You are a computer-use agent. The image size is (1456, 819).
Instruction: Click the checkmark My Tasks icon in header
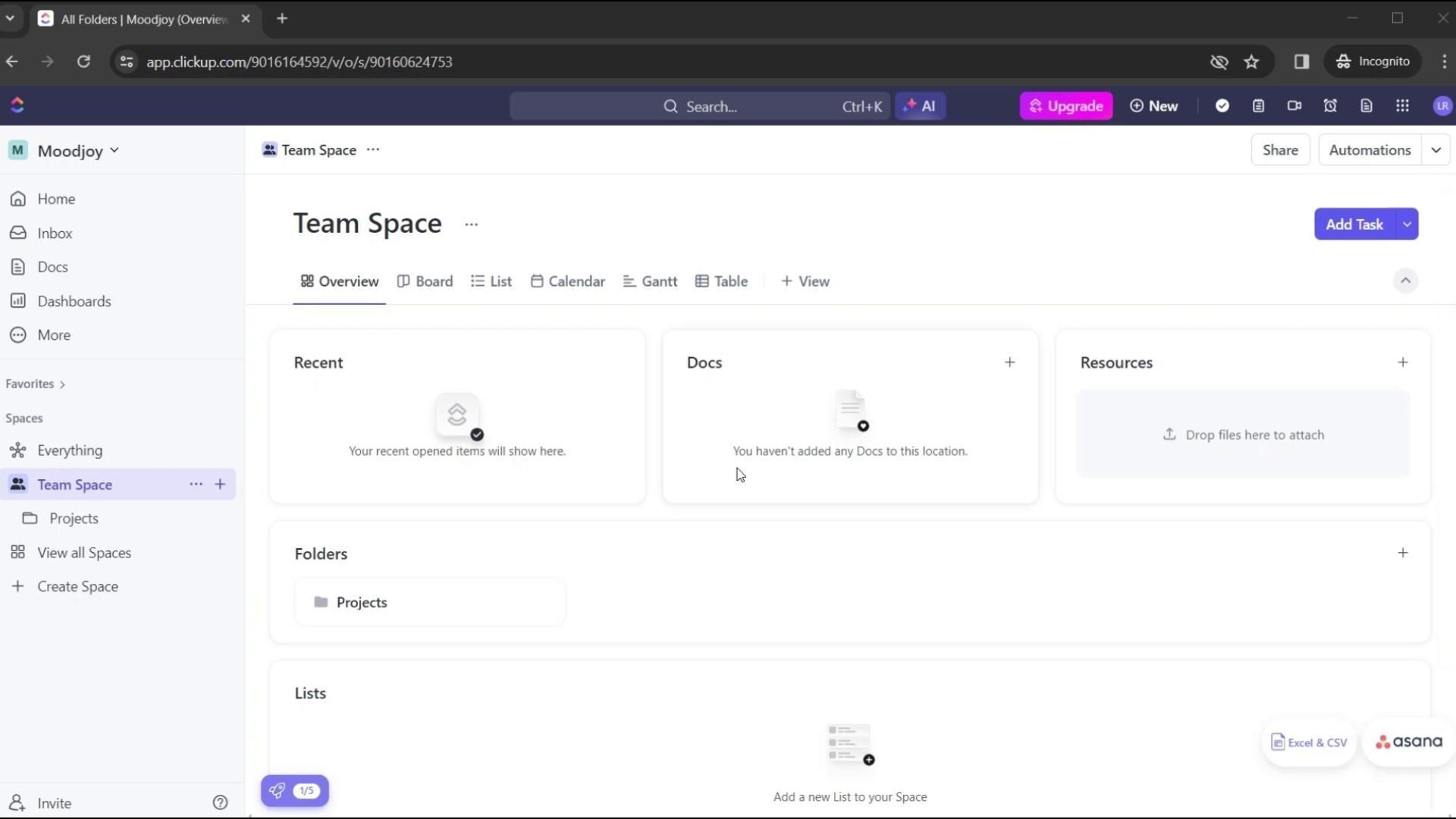1222,106
